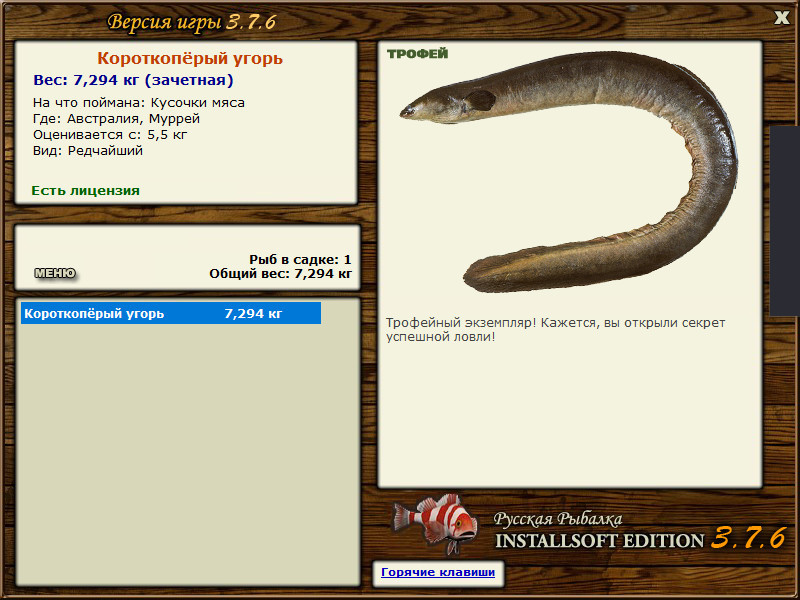Screen dimensions: 800x600
Task: Click the Версия игры 3.7.6 header
Action: (x=192, y=22)
